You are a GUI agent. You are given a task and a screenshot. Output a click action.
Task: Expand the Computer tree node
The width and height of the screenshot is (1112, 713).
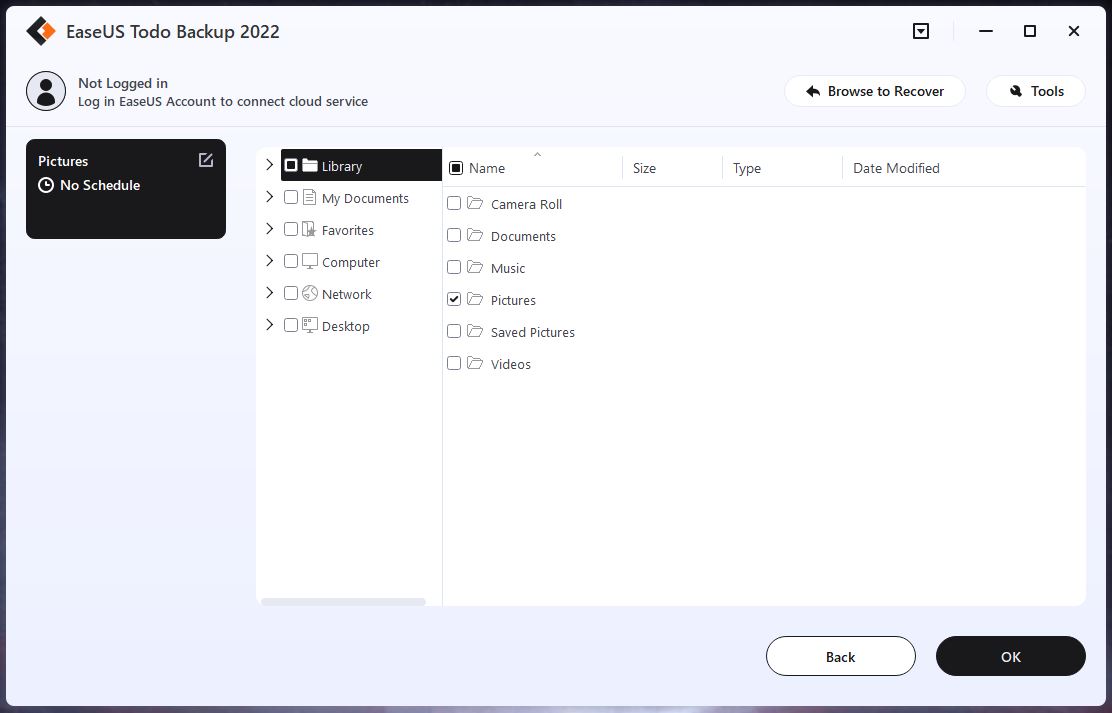(x=269, y=260)
